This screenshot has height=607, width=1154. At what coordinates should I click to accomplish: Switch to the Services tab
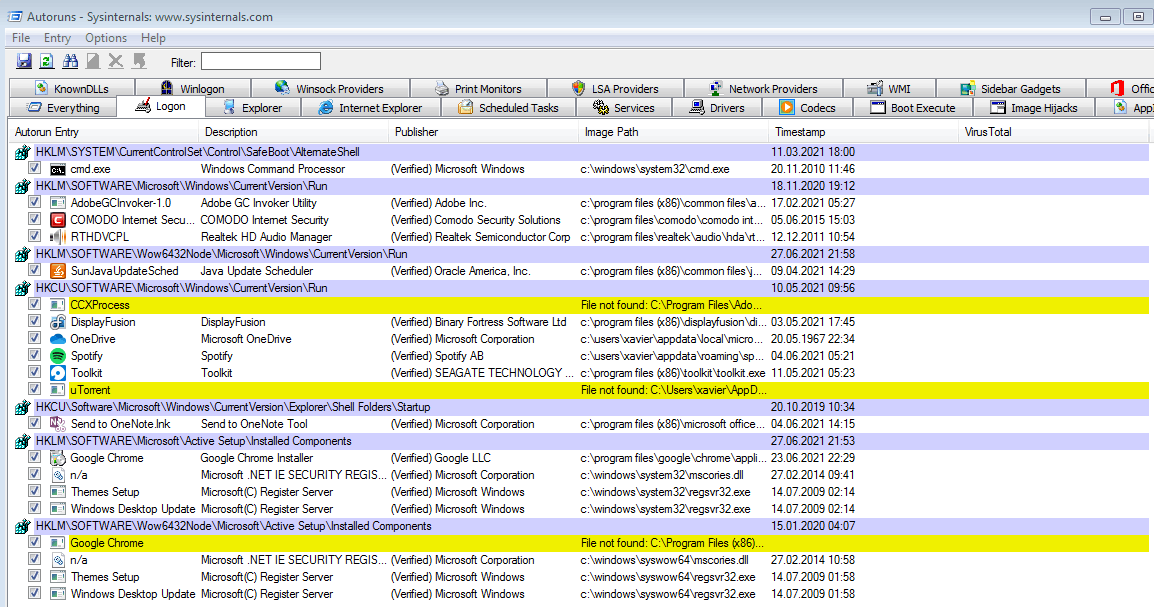(x=624, y=107)
